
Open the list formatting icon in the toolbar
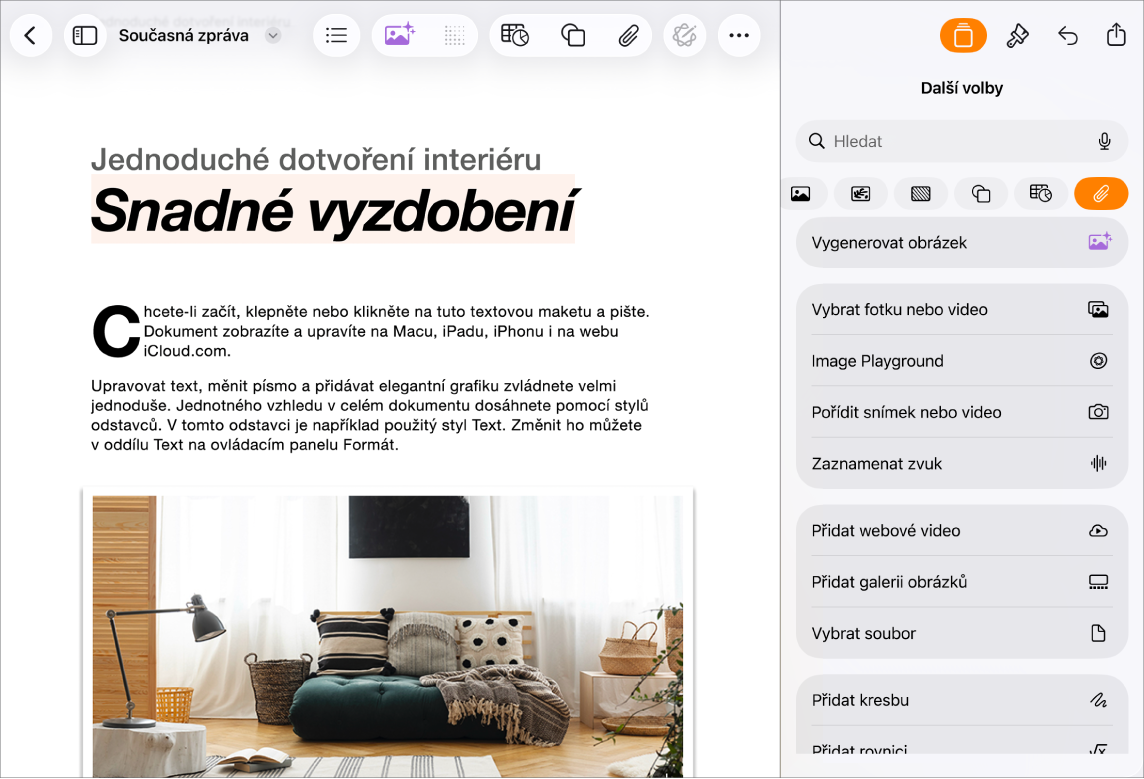tap(336, 36)
